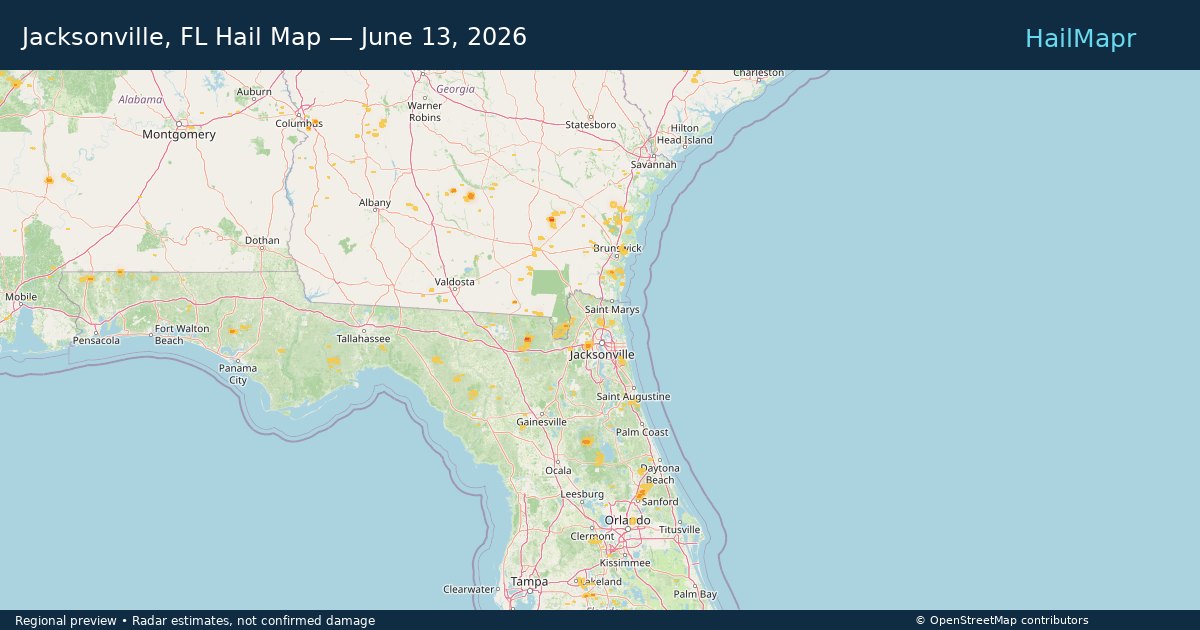Viewport: 1200px width, 630px height.
Task: Click the Montgomery city label
Action: click(x=179, y=134)
